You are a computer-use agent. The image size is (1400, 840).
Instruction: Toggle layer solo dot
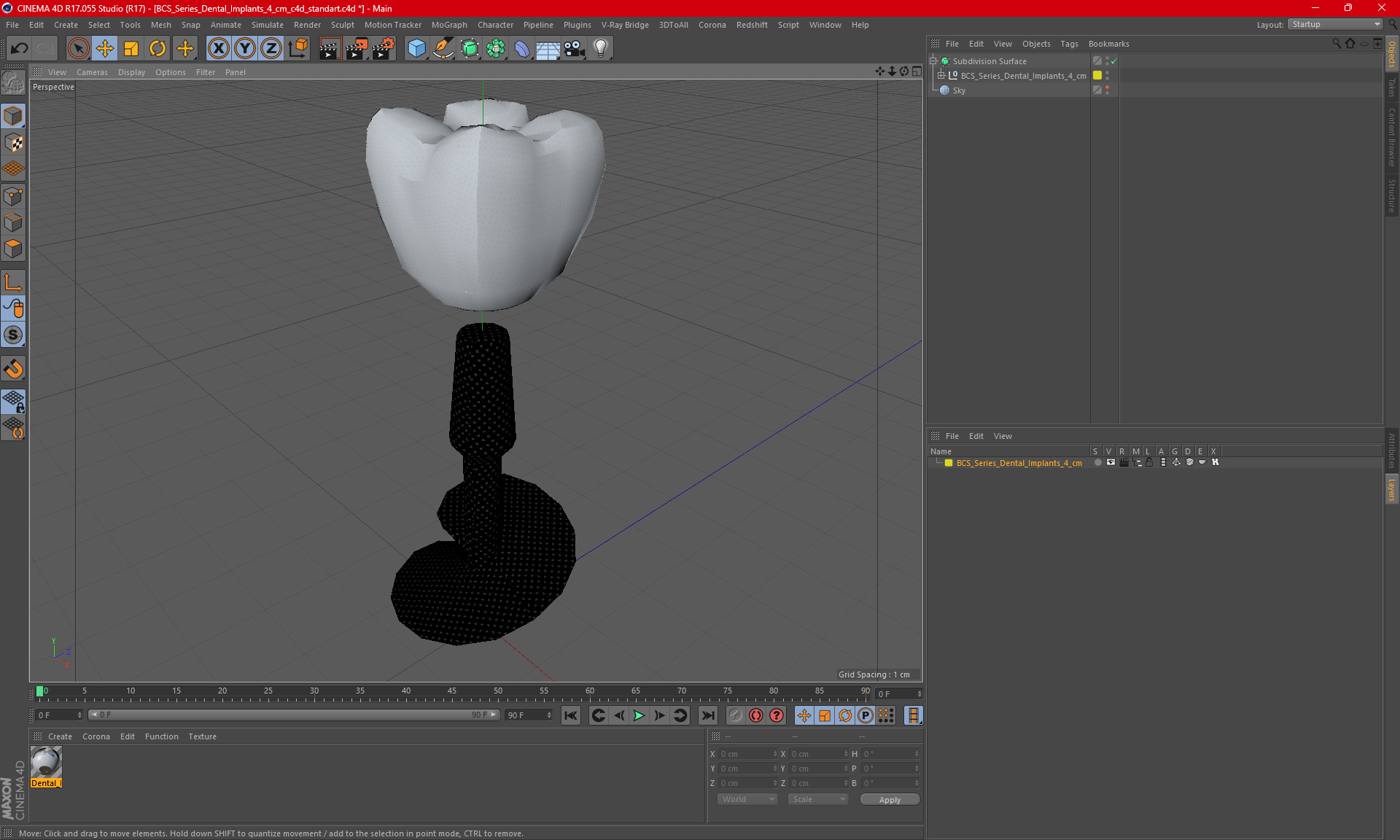1097,462
